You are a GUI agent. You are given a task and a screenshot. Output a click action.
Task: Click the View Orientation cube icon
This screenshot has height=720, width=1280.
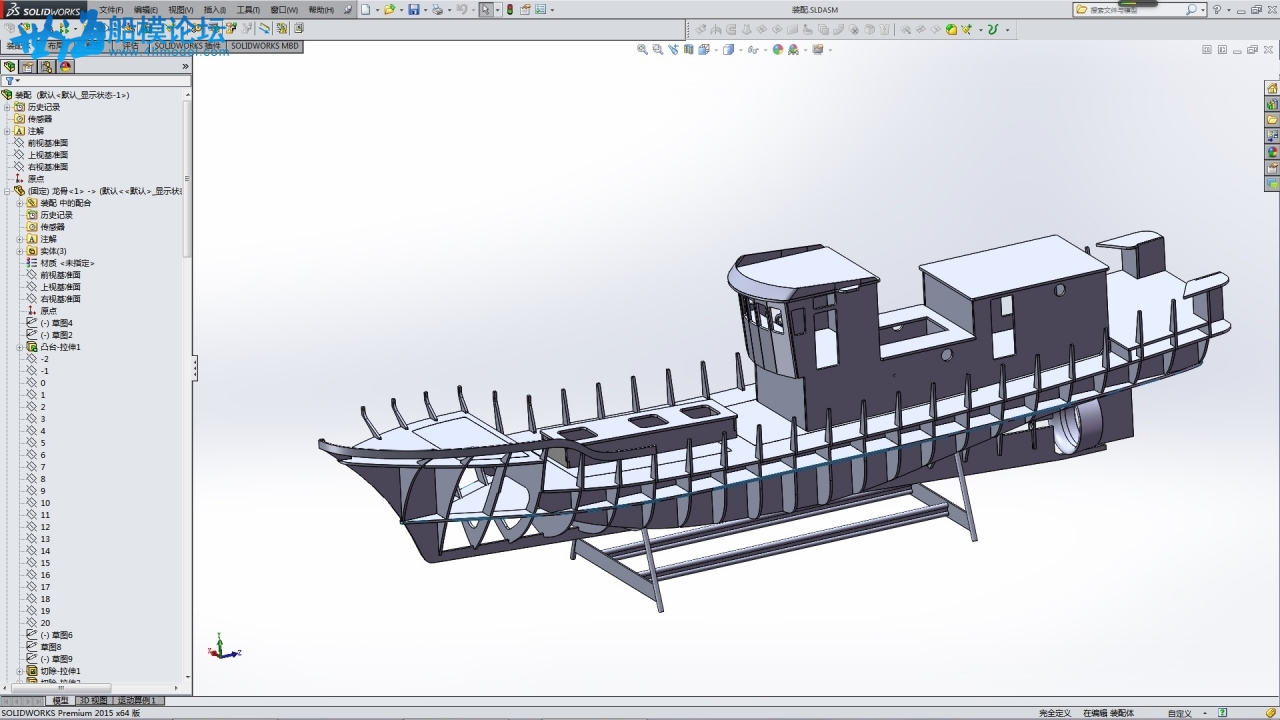[704, 49]
